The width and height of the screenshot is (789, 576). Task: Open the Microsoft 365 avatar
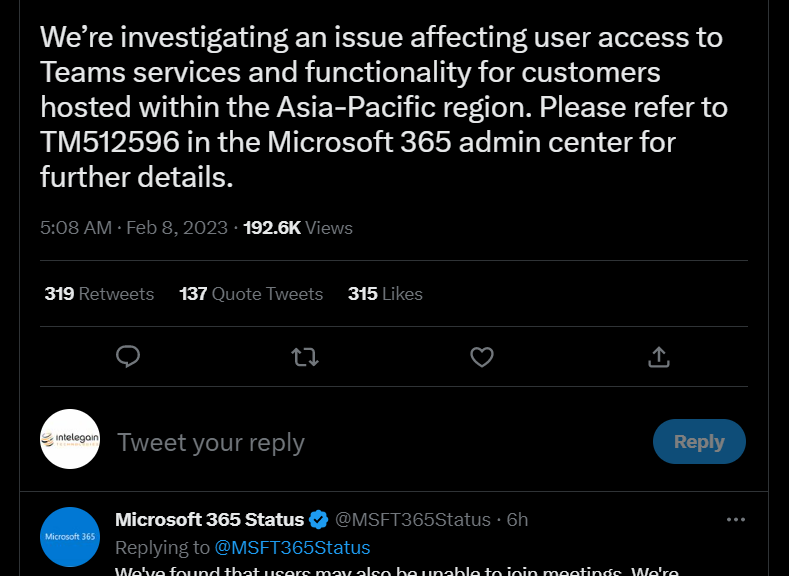pos(70,537)
